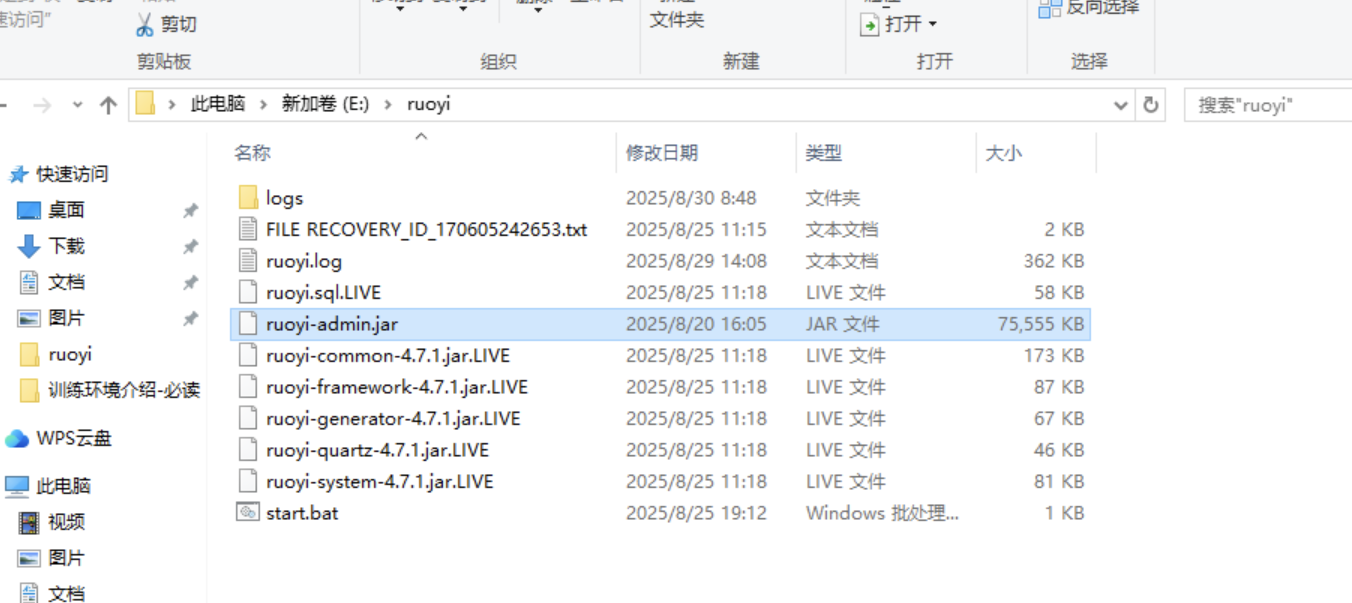Click the 打开 button icon in ribbon
Image resolution: width=1352 pixels, height=603 pixels.
[869, 24]
